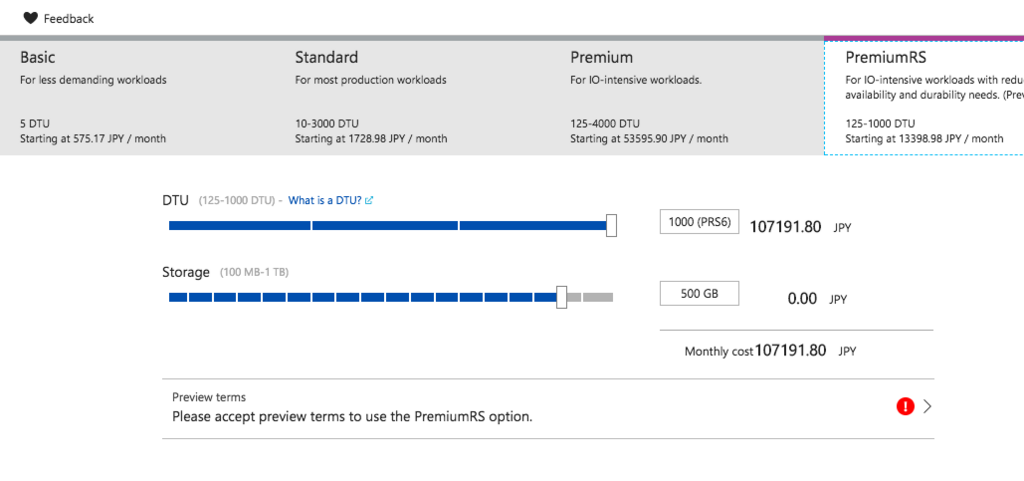Click the first segment of DTU slider
This screenshot has height=481, width=1024.
click(x=239, y=226)
